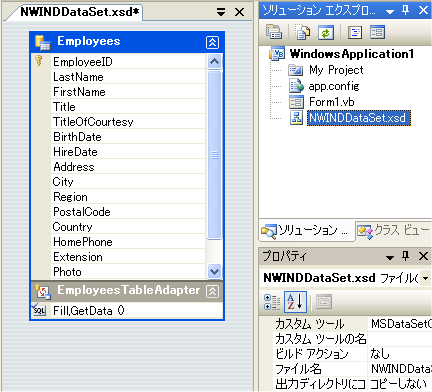Click the Employees column list scrollbar thumb

214,155
